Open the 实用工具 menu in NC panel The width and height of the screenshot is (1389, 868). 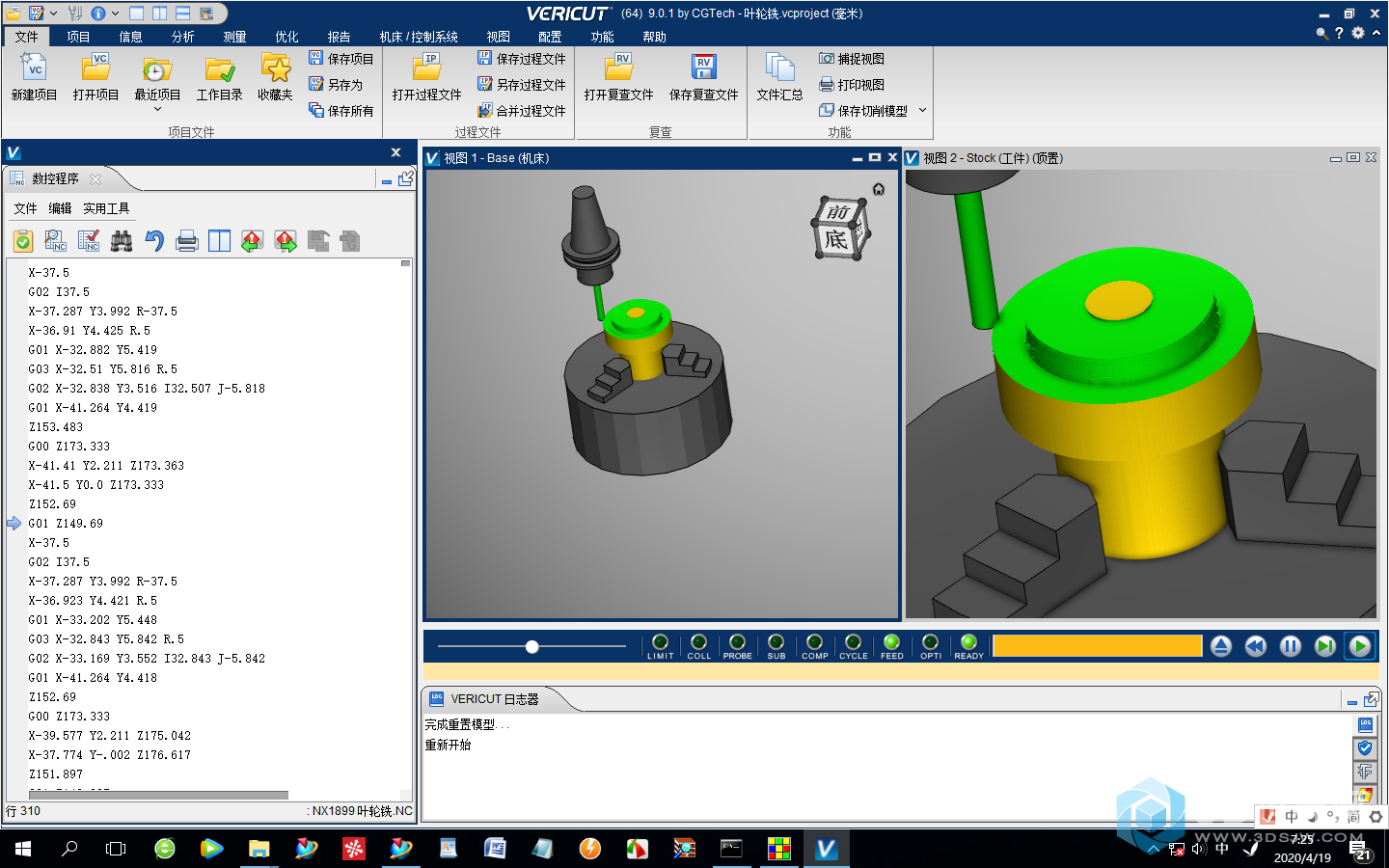click(x=105, y=208)
